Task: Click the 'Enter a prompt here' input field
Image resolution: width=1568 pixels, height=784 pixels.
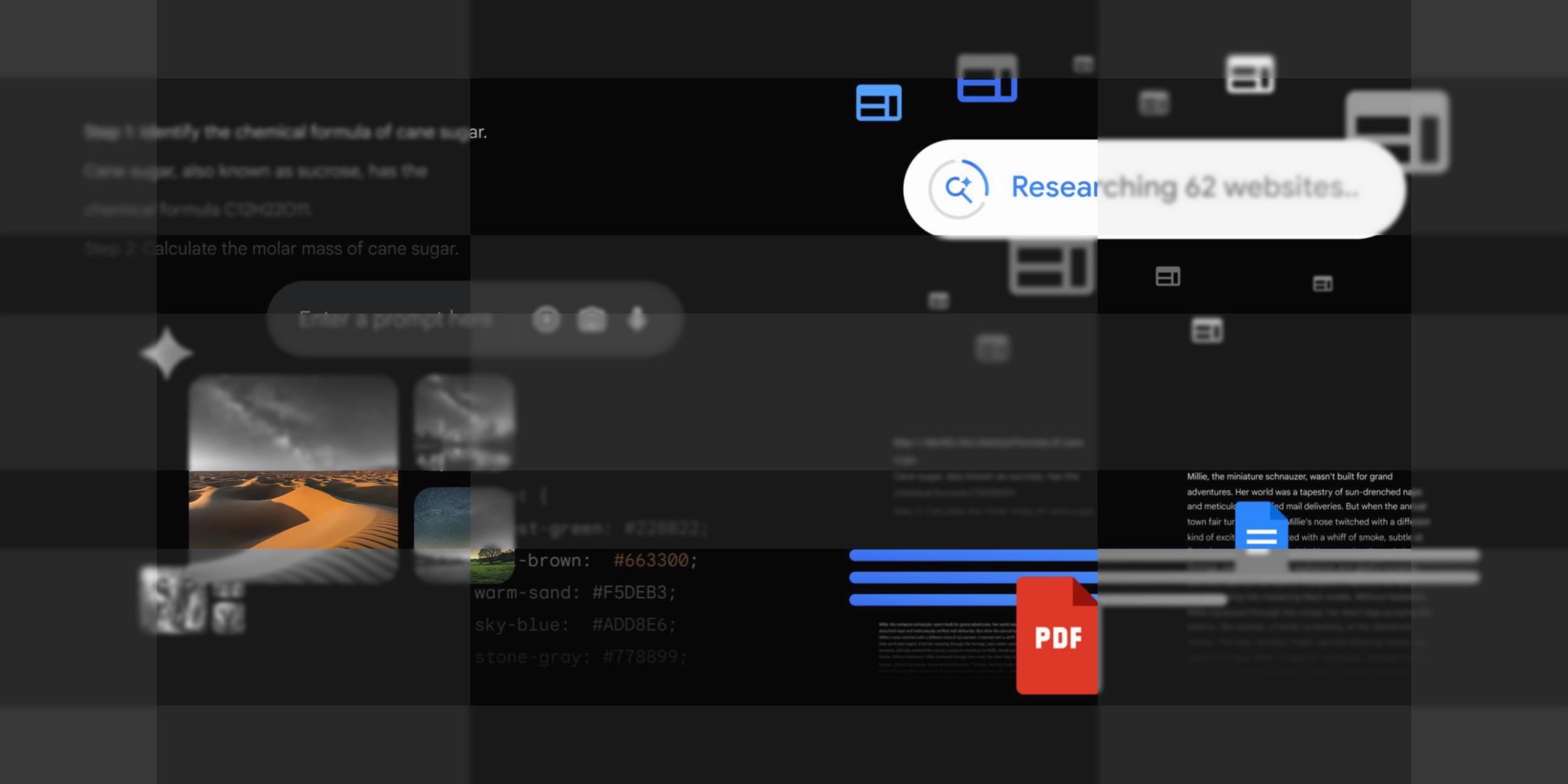Action: click(x=475, y=319)
